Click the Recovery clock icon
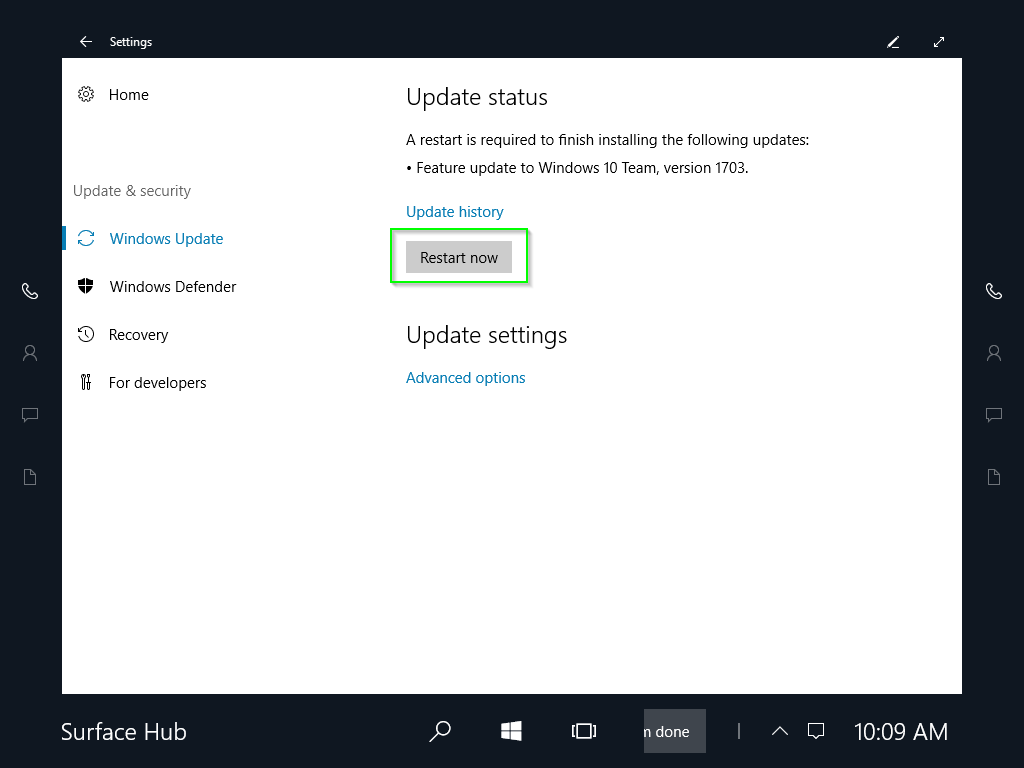Screen dimensions: 1024x768 pos(86,334)
